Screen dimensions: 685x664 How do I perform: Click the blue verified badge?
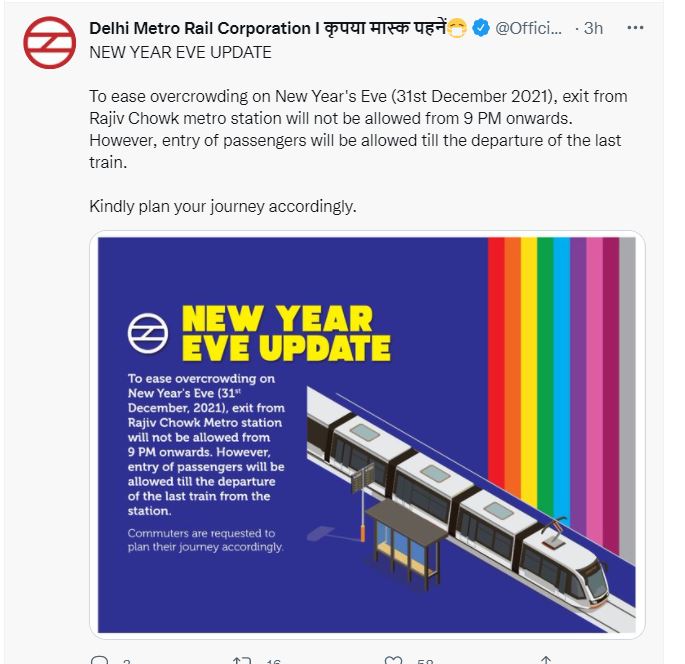[x=481, y=28]
